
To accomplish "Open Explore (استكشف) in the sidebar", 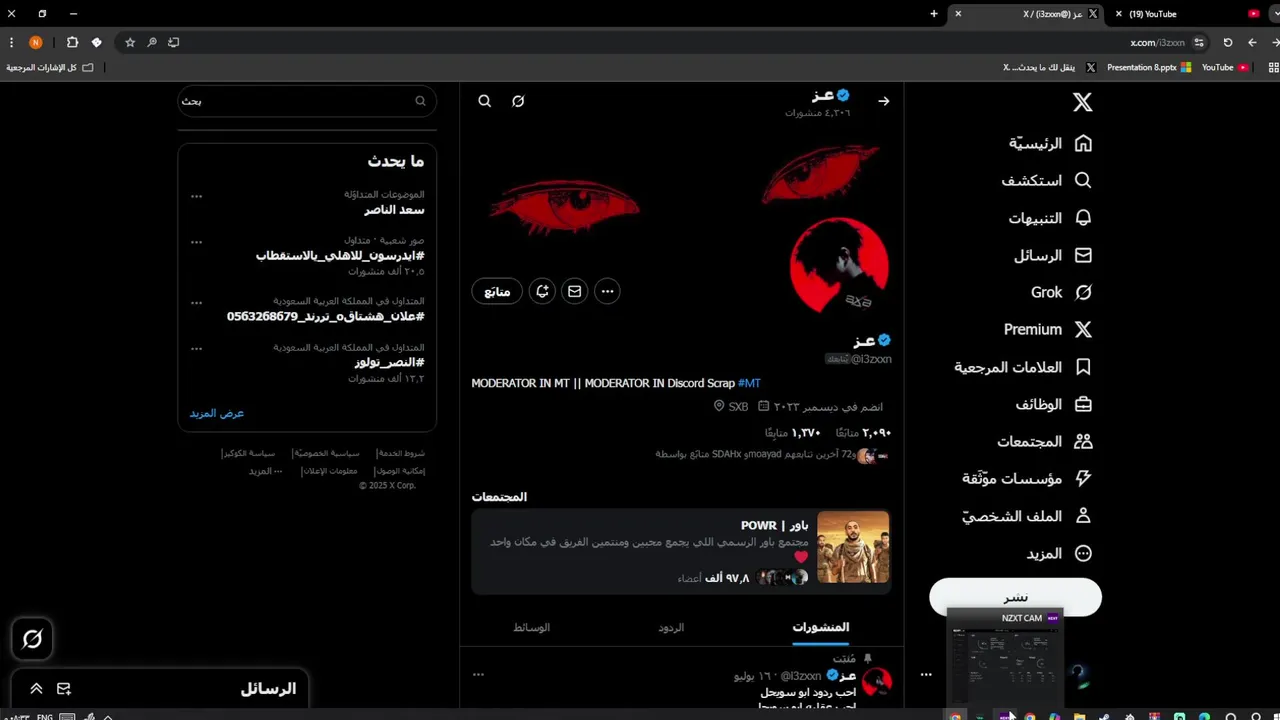I will (1046, 181).
